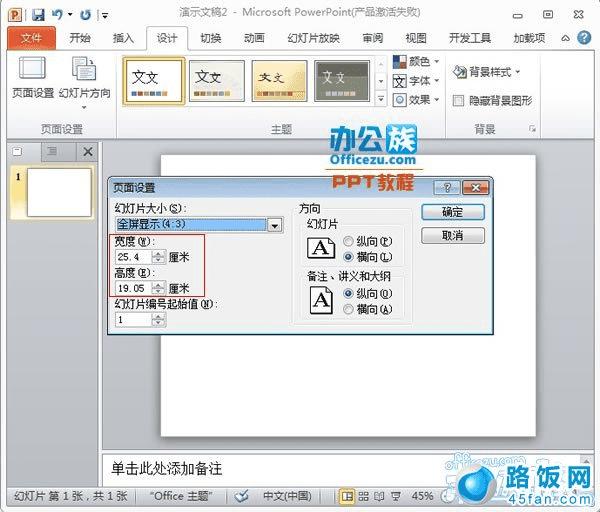The image size is (600, 512).
Task: Switch to Slide Sorter view icon
Action: pyautogui.click(x=364, y=497)
